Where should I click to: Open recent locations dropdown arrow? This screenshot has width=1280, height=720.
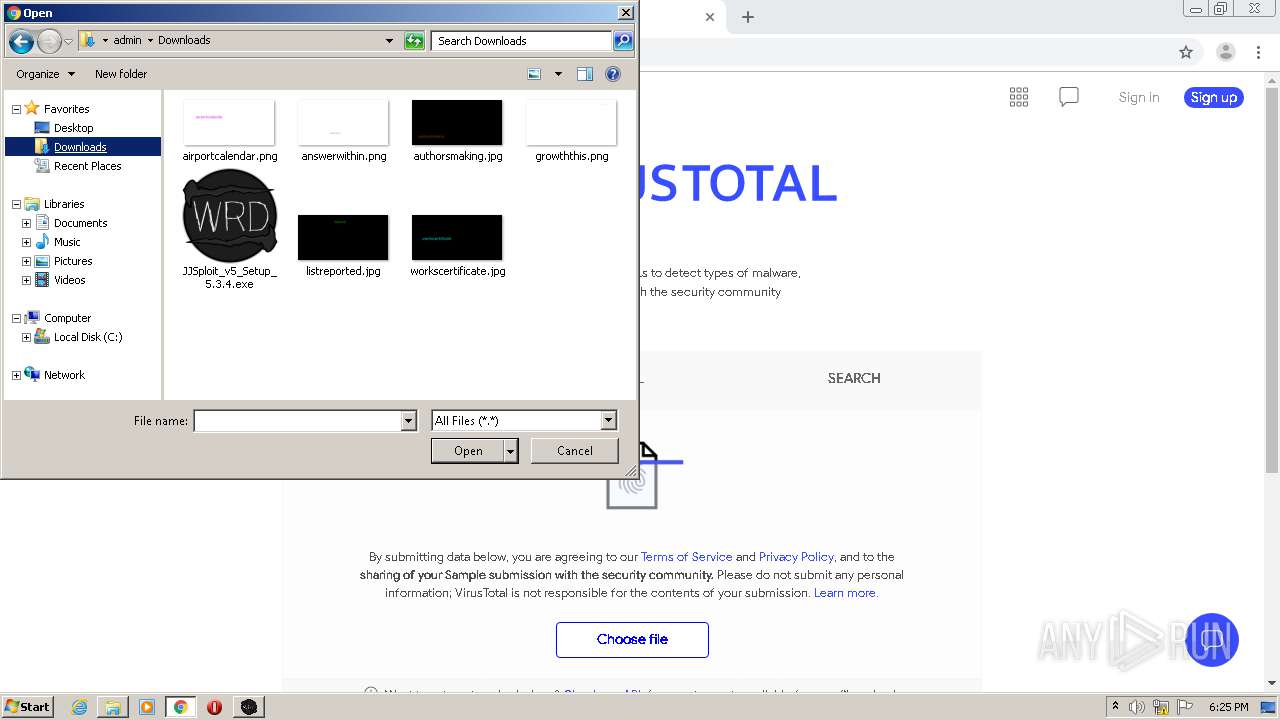(68, 41)
